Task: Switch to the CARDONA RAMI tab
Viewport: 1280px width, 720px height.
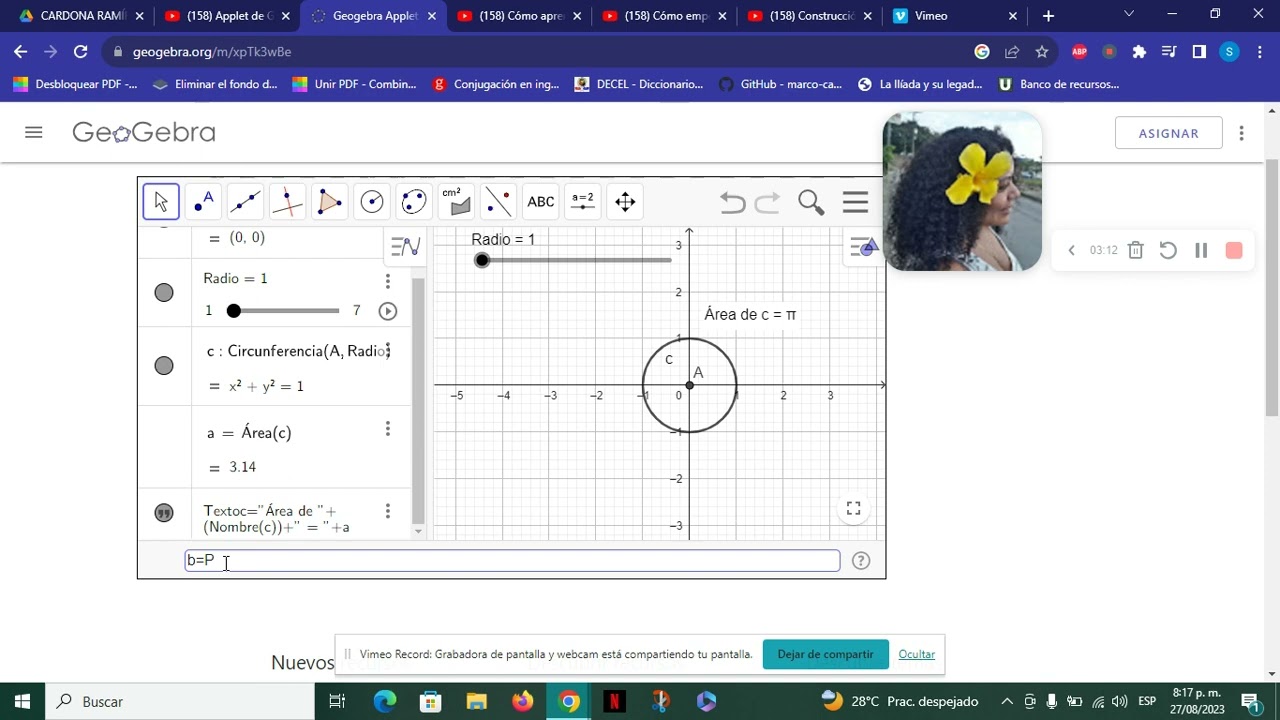Action: tap(82, 16)
